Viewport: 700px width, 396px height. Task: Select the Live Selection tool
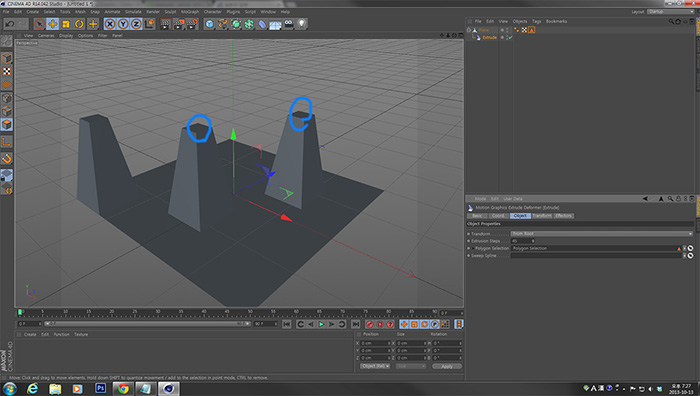tap(39, 24)
